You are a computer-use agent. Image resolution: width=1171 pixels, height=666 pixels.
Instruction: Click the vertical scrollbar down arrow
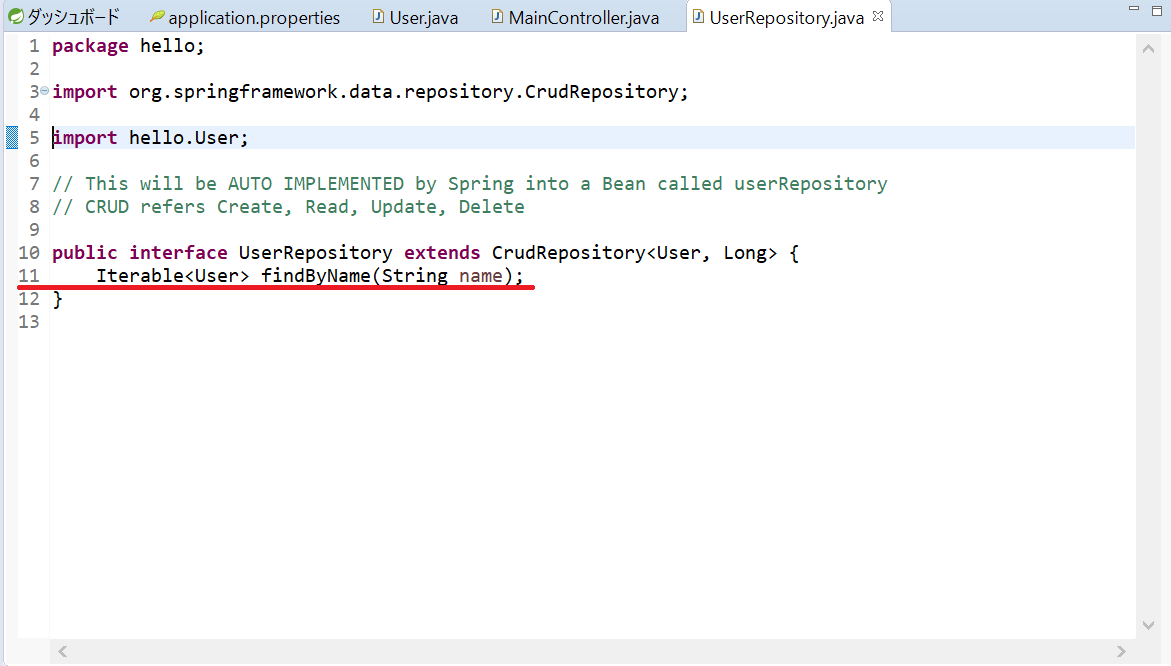tap(1148, 625)
